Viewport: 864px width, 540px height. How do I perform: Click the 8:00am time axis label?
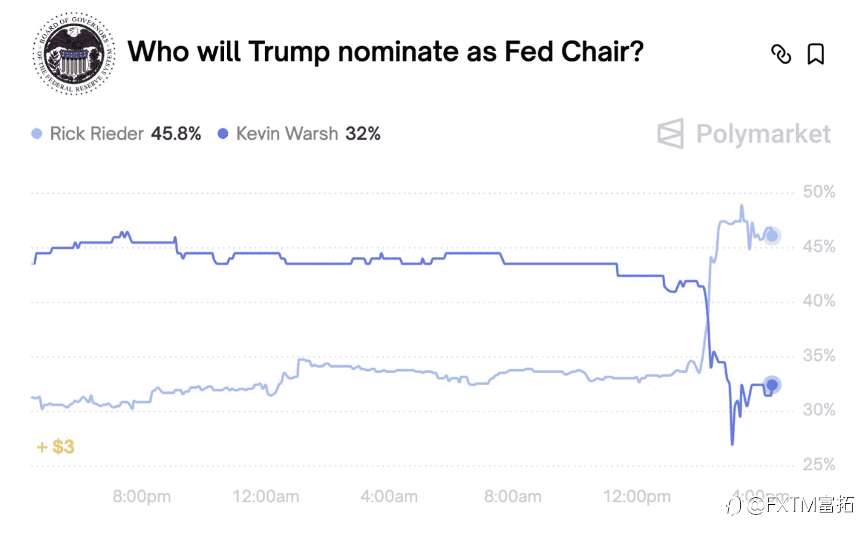point(513,496)
